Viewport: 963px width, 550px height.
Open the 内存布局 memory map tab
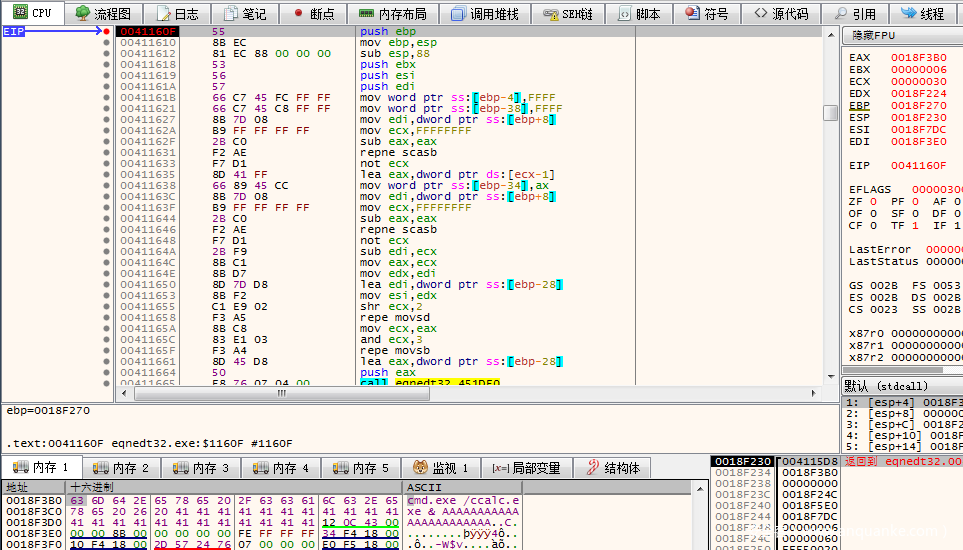point(392,14)
